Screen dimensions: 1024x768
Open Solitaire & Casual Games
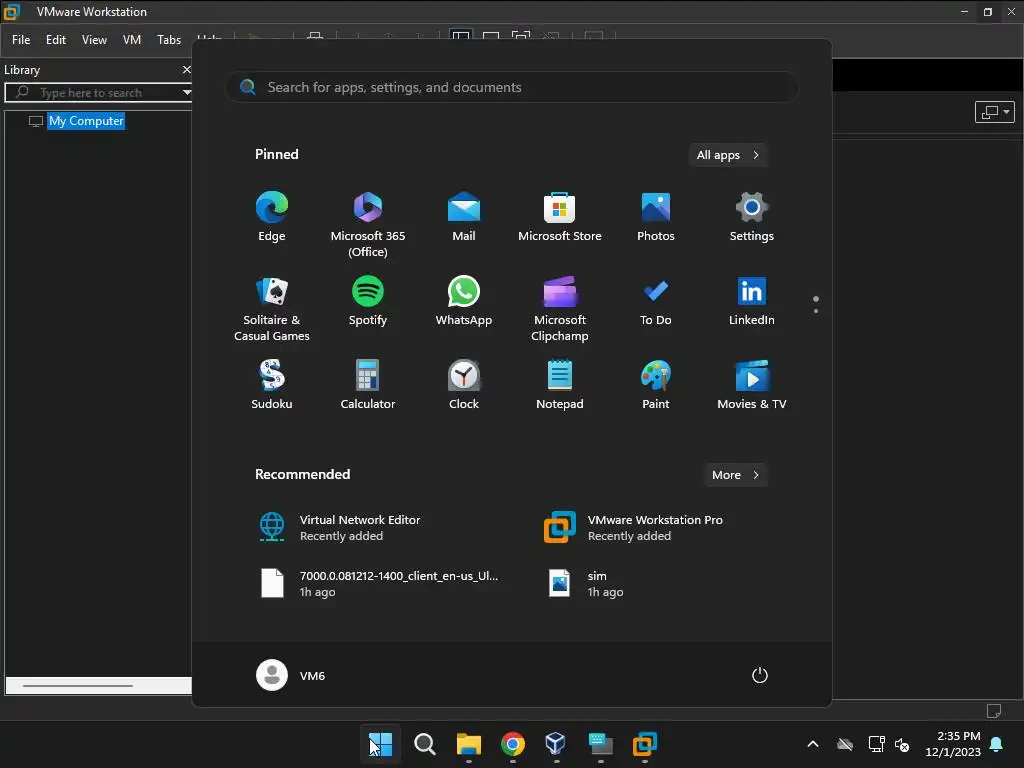tap(272, 309)
